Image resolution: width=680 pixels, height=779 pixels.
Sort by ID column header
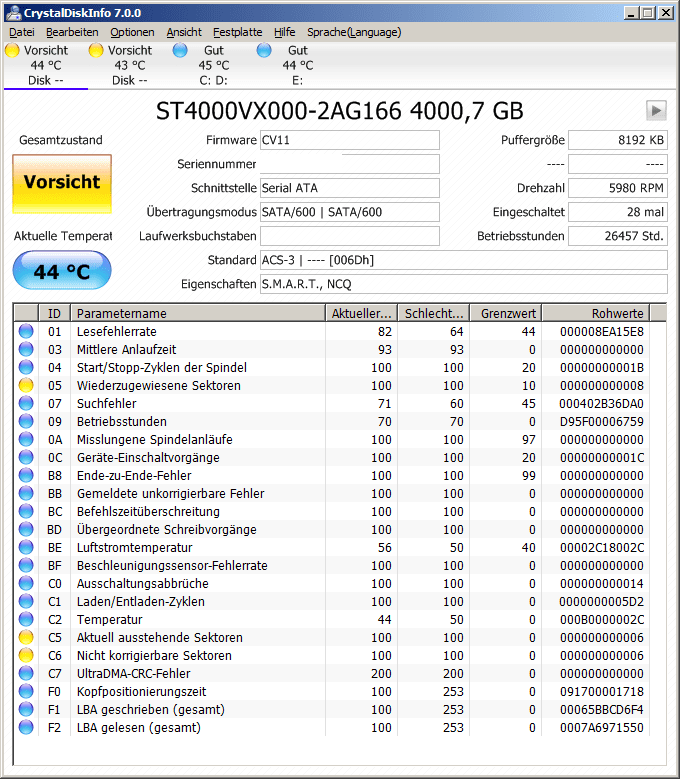click(x=54, y=313)
